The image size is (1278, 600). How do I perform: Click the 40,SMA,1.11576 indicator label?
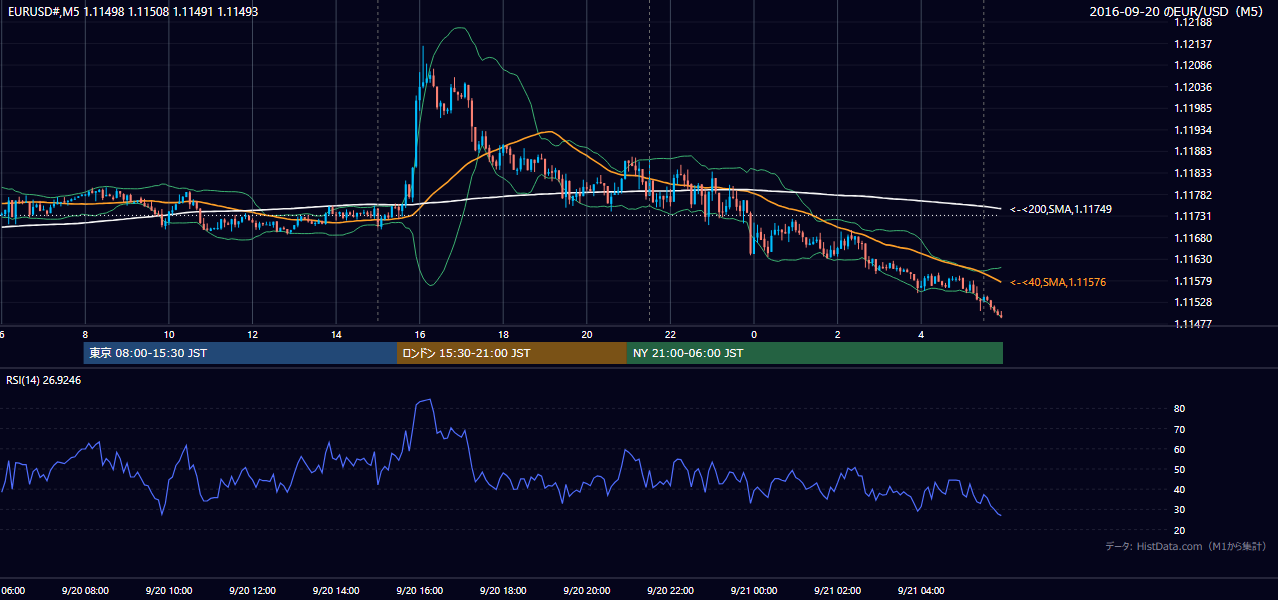pyautogui.click(x=1058, y=283)
